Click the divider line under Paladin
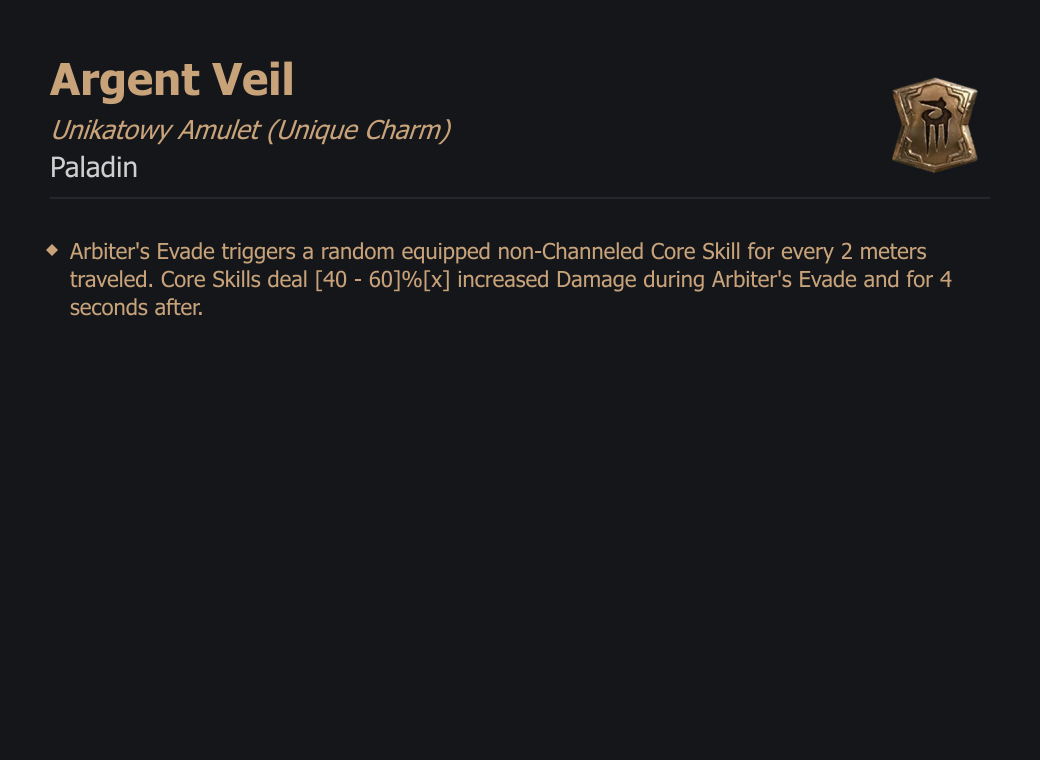1040x760 pixels. 520,198
